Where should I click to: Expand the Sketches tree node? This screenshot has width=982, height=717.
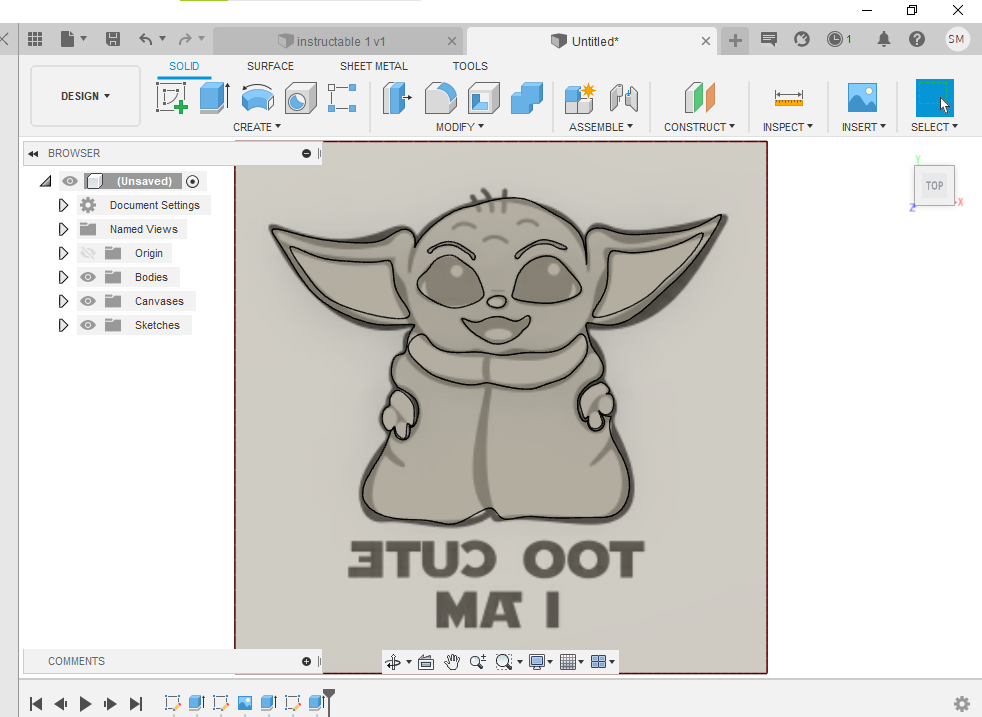pos(63,325)
